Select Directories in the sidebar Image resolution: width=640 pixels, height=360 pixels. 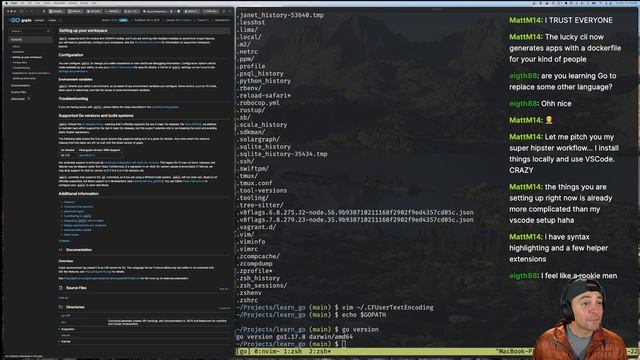tap(18, 99)
